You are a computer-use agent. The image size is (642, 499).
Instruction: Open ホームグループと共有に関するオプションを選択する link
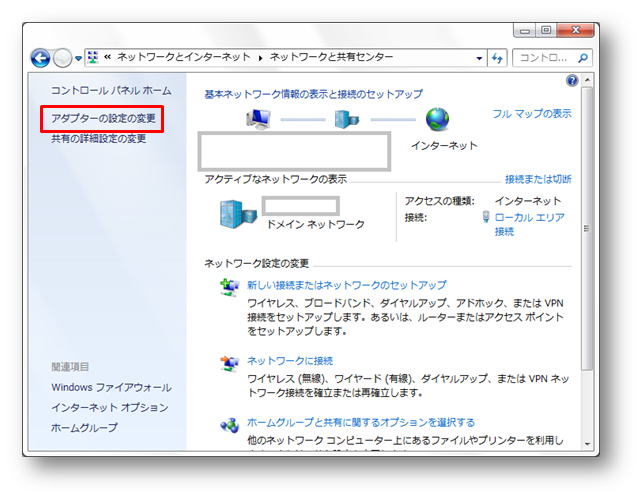pyautogui.click(x=361, y=422)
